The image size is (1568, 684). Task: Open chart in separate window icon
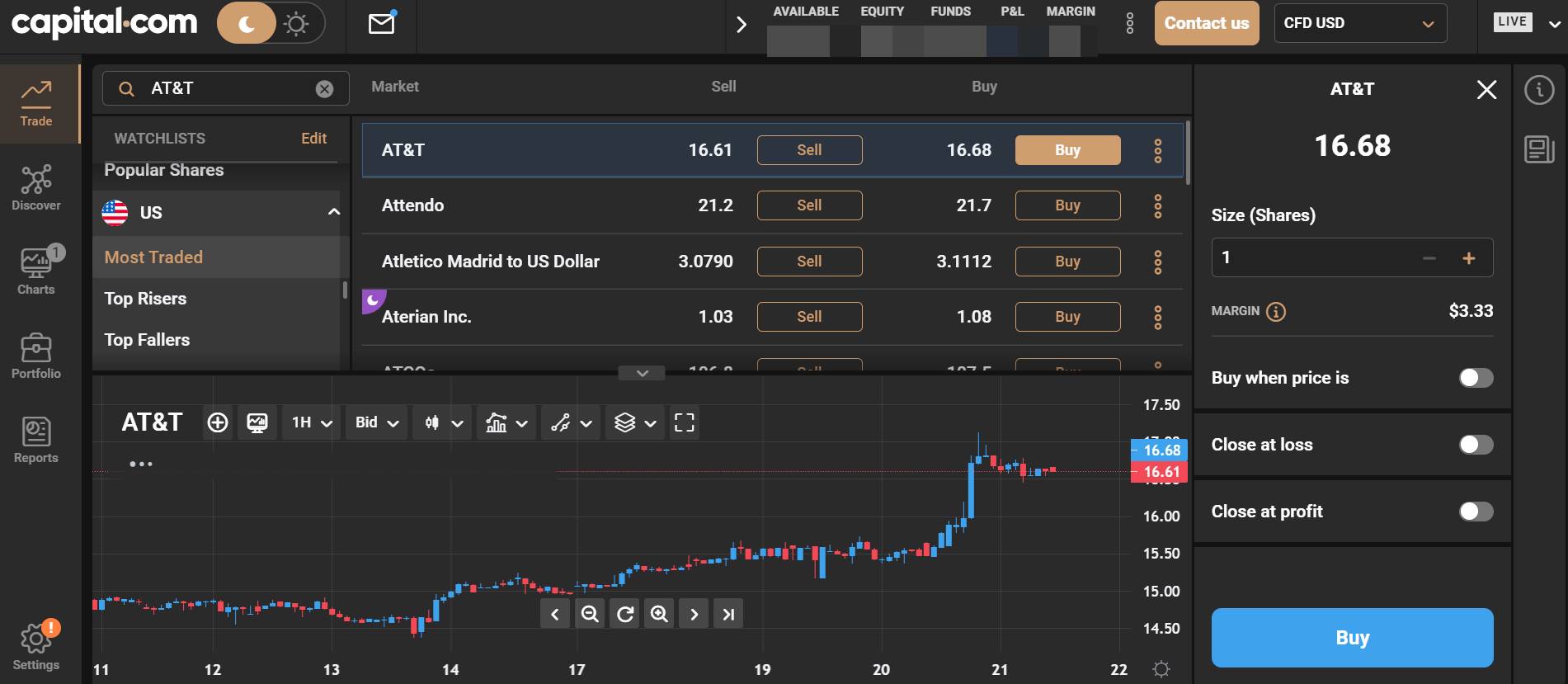[x=257, y=422]
